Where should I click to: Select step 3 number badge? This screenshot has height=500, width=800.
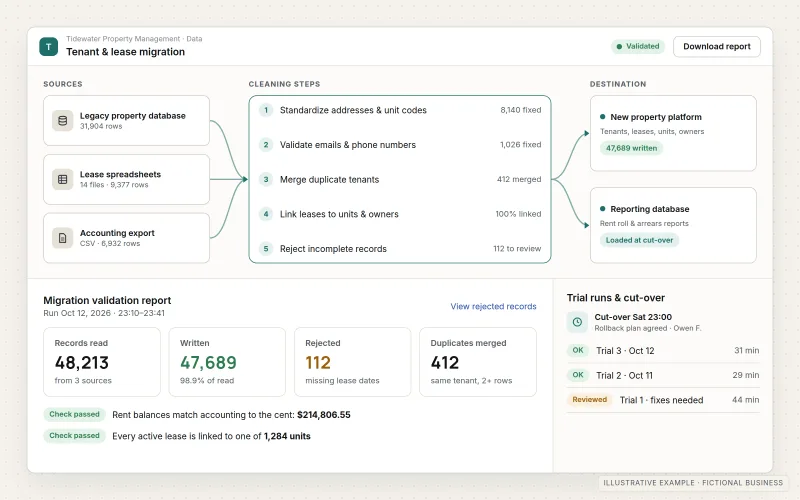tap(266, 179)
